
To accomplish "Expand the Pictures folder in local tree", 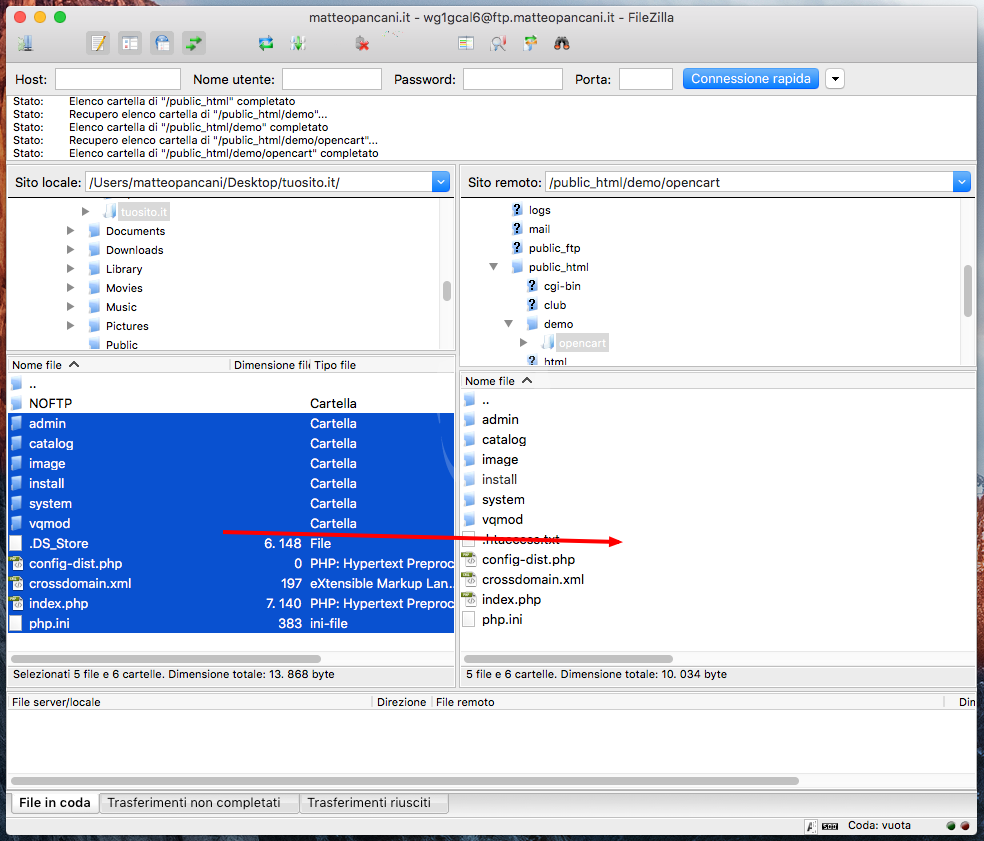I will (x=70, y=326).
